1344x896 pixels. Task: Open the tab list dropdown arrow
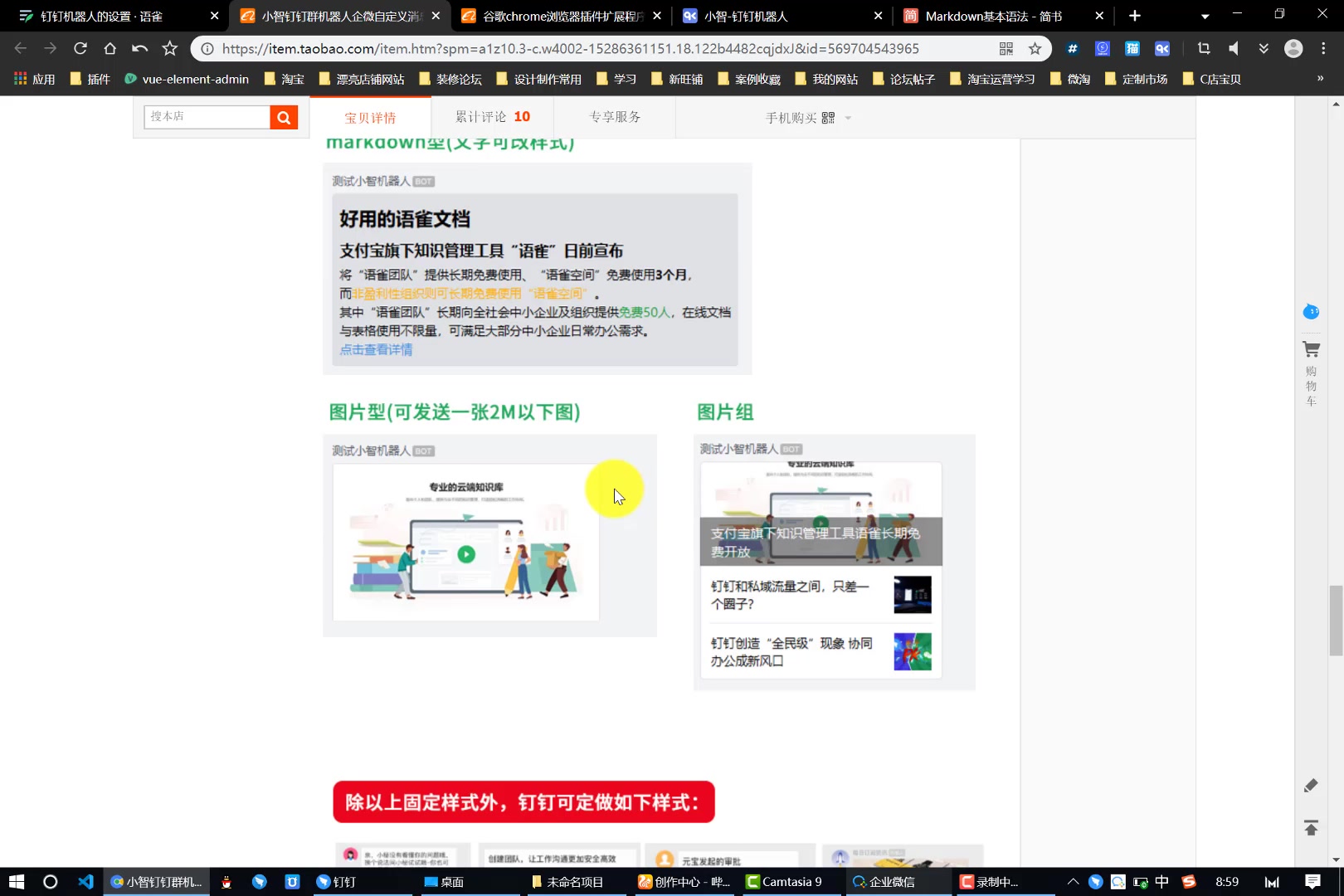pos(1205,16)
